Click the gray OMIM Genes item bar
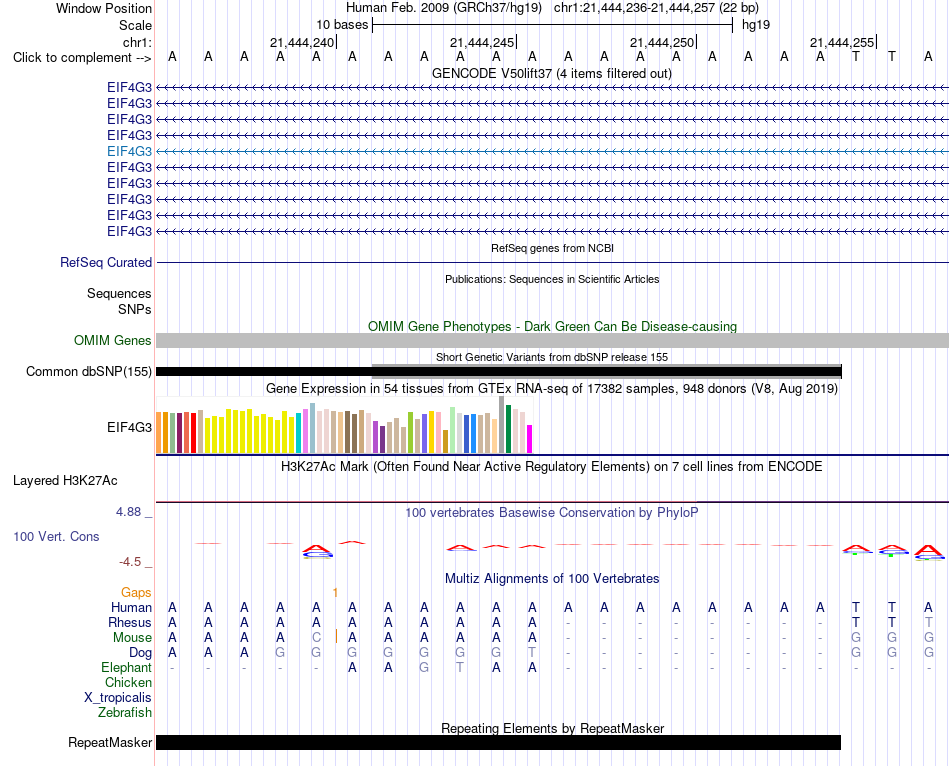This screenshot has height=766, width=950. 552,341
